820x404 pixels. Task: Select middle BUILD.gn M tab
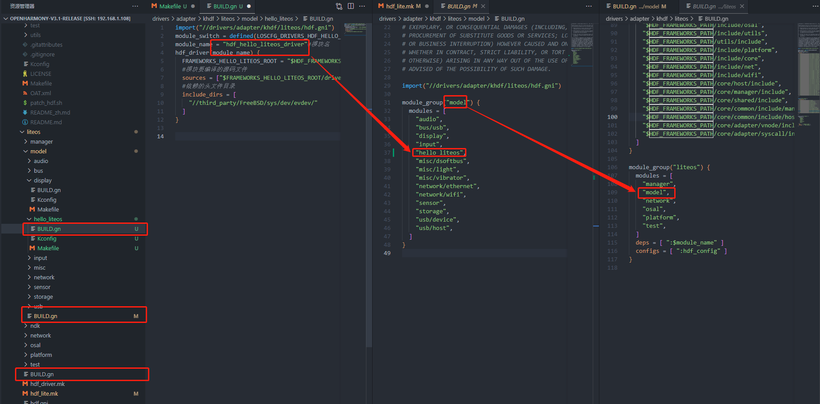click(x=462, y=6)
